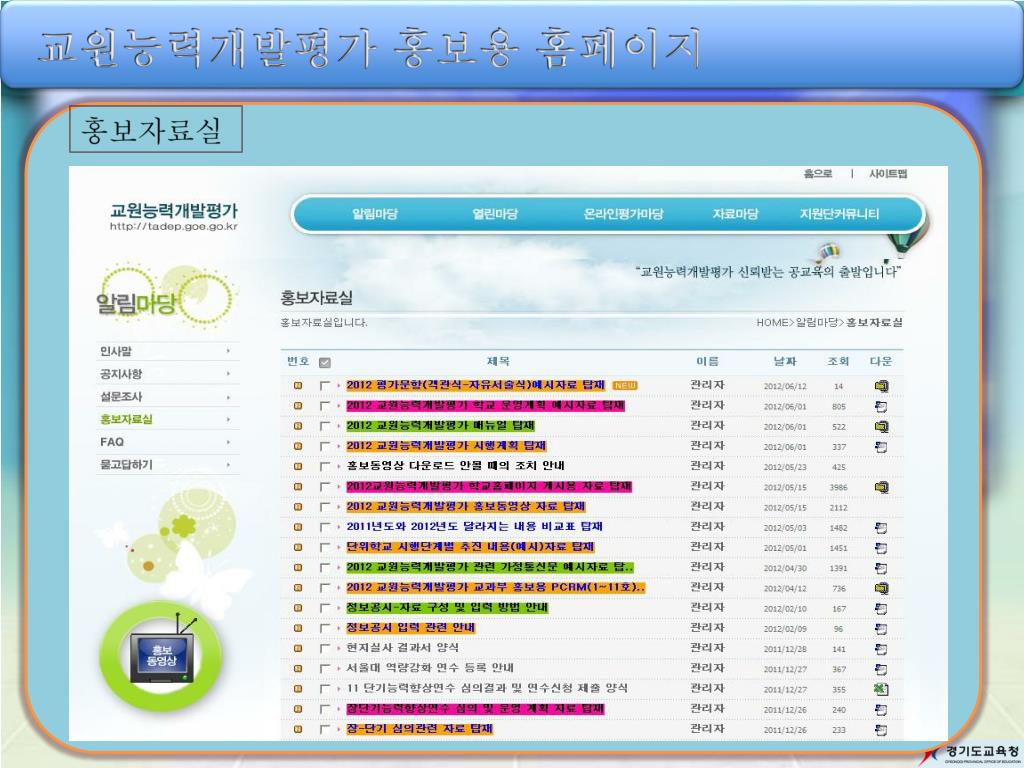
Task: Download attachment of 1482-view post
Action: pos(881,528)
